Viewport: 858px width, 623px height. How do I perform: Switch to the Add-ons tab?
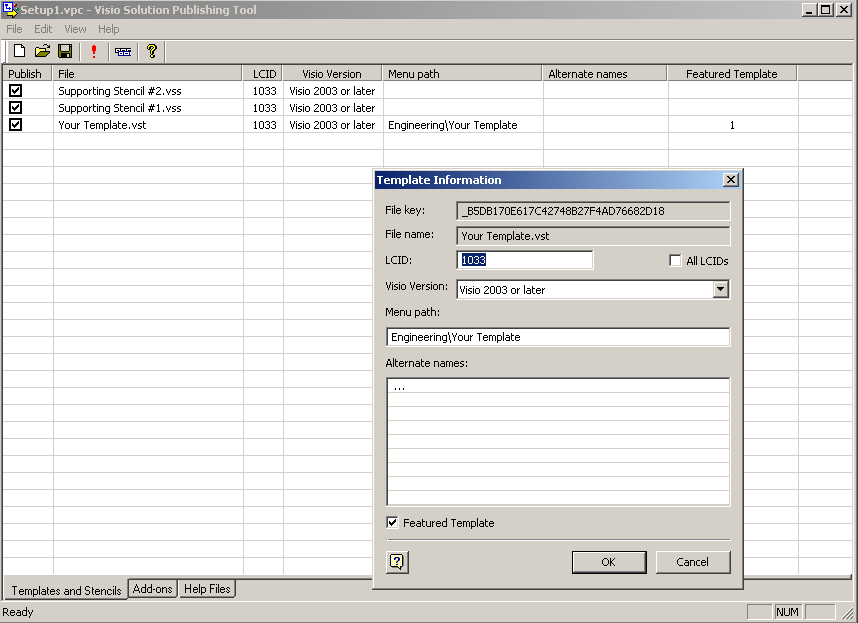[153, 589]
